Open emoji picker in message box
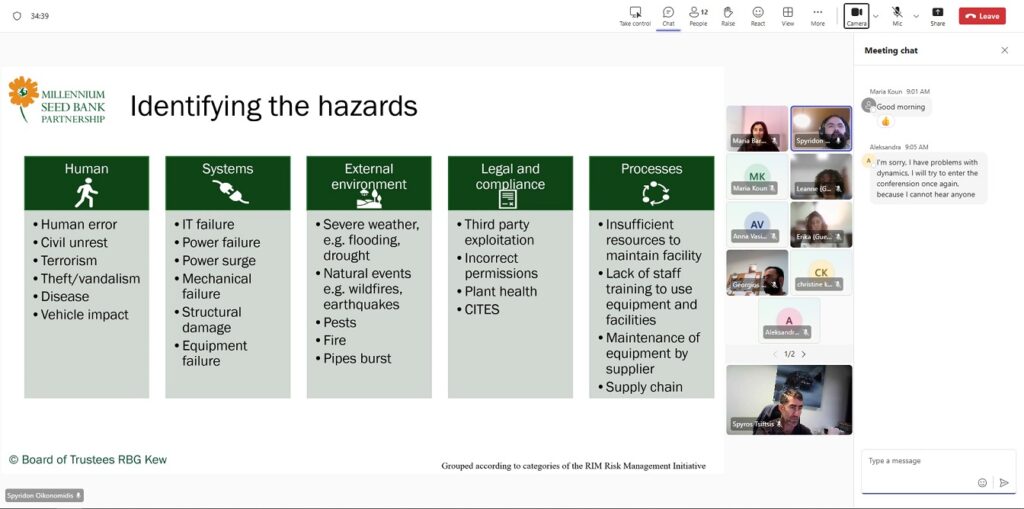The width and height of the screenshot is (1024, 509). coord(982,483)
